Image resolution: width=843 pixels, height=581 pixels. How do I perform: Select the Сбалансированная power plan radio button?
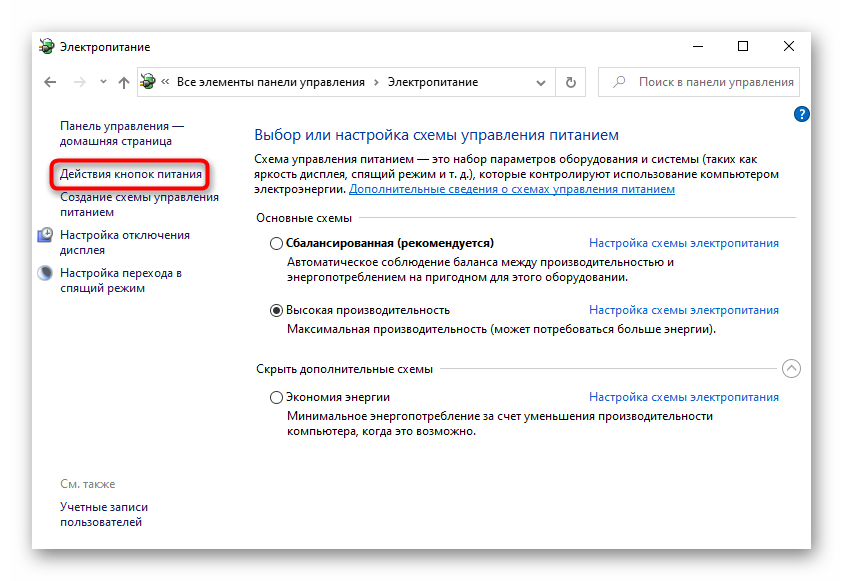click(277, 243)
